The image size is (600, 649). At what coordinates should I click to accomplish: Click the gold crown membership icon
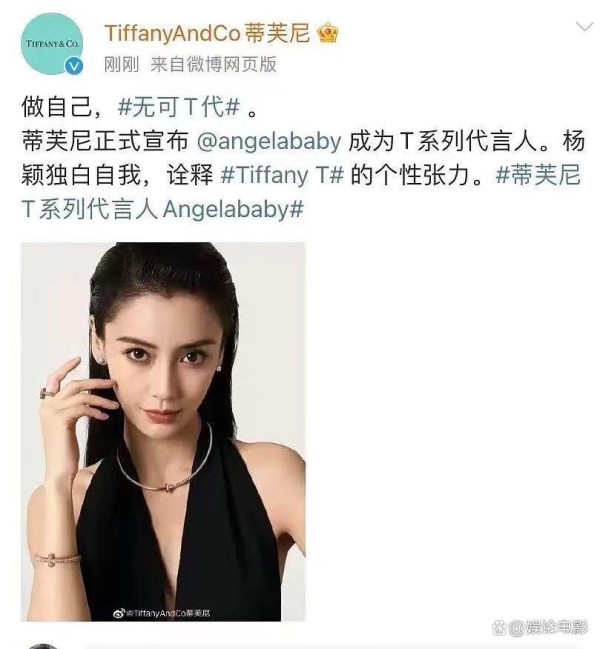click(x=328, y=33)
